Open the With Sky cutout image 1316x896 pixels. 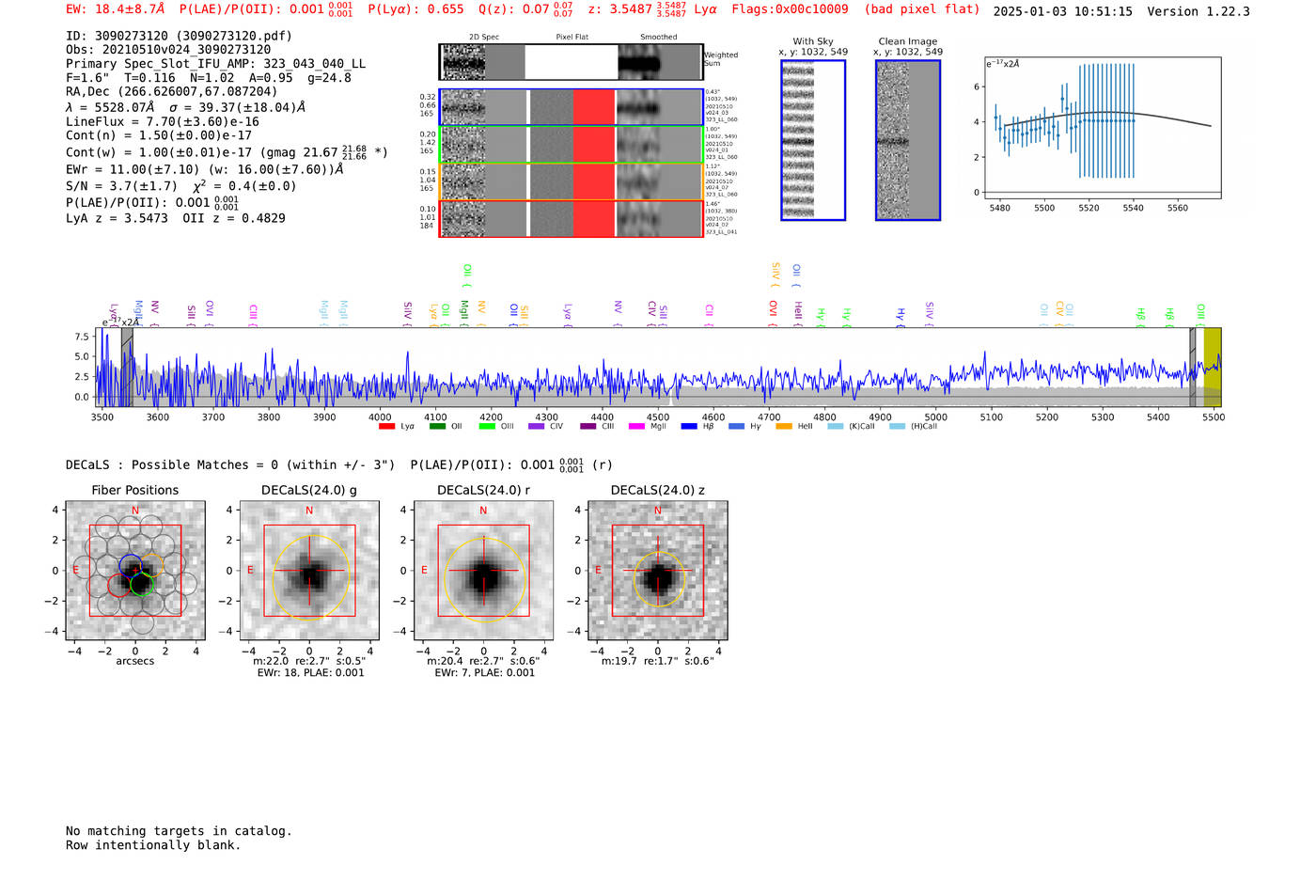(813, 140)
